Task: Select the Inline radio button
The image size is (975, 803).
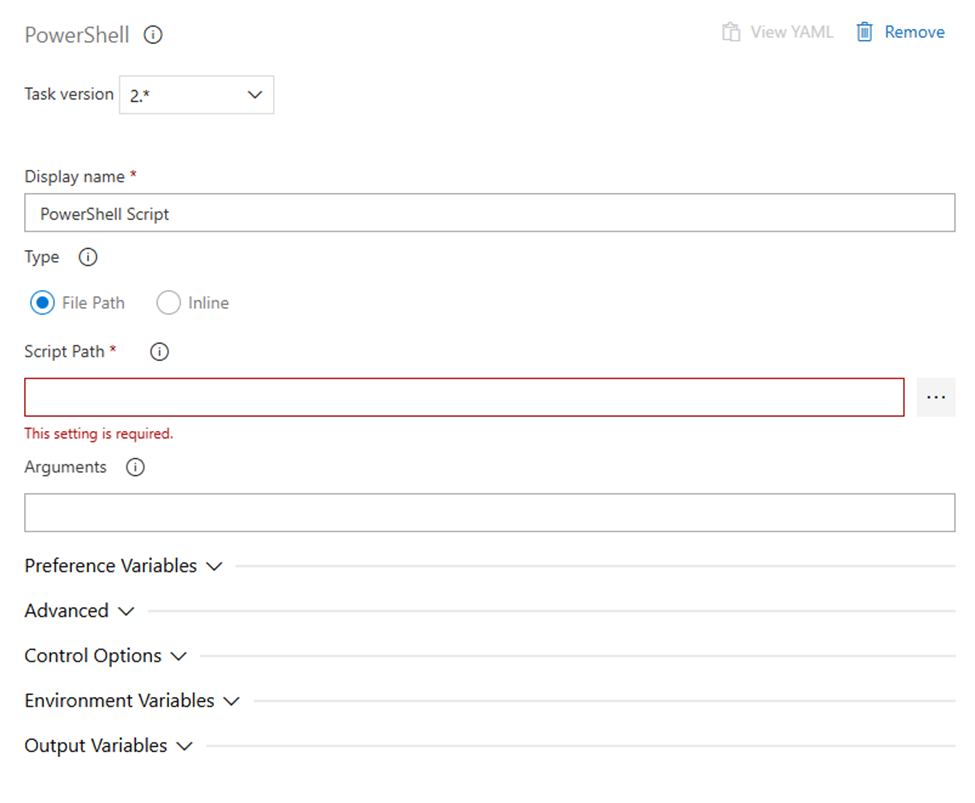Action: click(x=168, y=303)
